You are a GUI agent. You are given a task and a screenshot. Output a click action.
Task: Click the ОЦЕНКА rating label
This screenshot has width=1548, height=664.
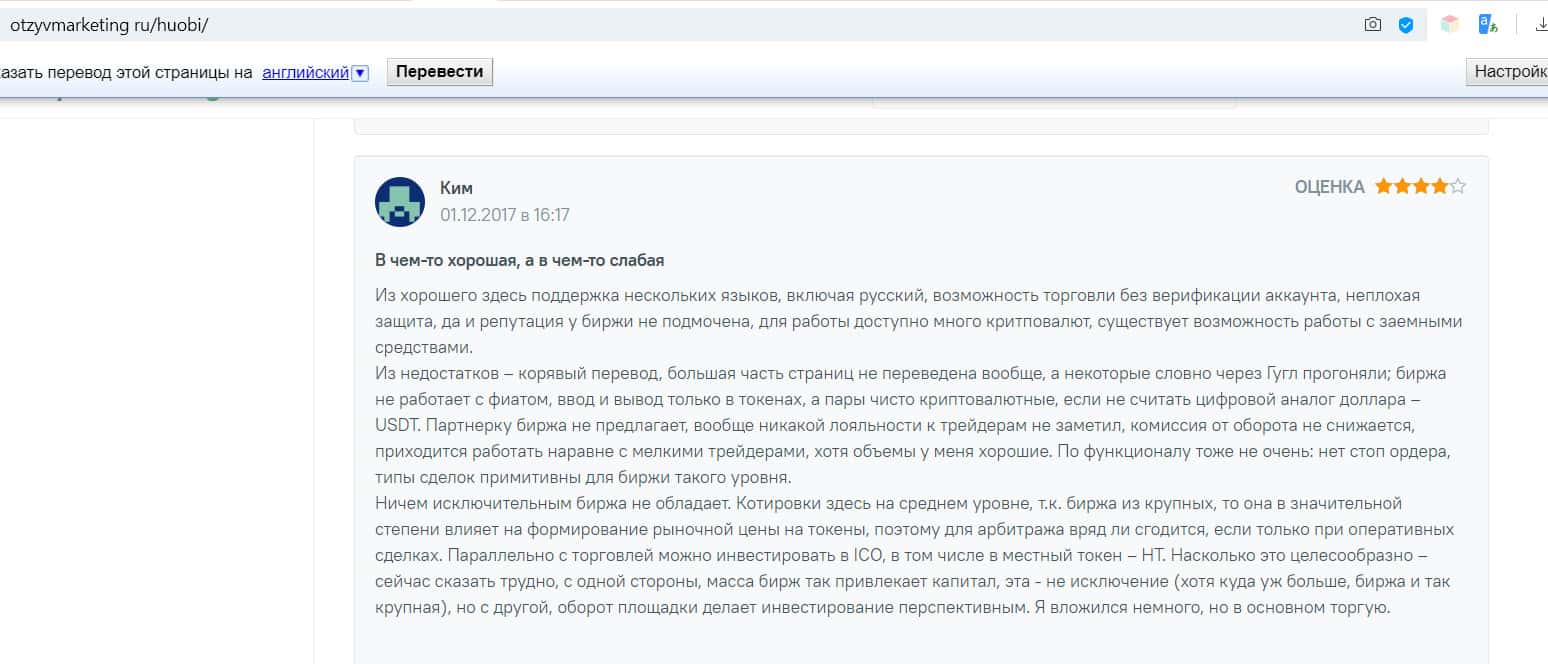pyautogui.click(x=1329, y=187)
